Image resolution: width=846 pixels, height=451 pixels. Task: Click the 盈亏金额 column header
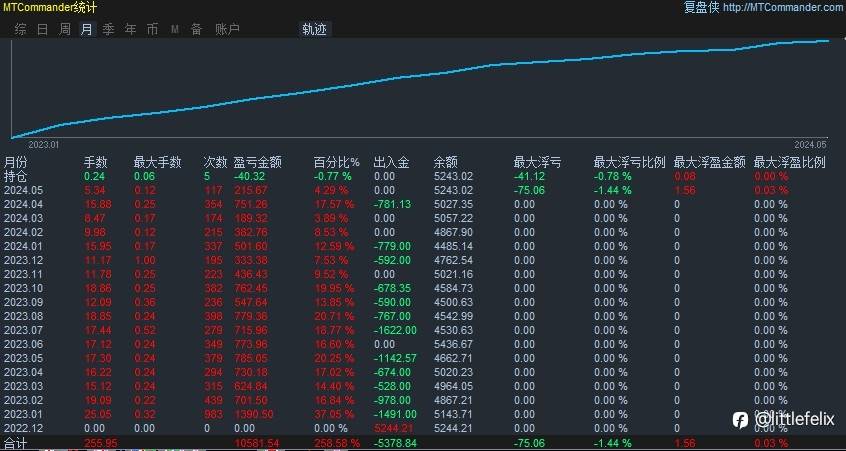click(x=257, y=162)
